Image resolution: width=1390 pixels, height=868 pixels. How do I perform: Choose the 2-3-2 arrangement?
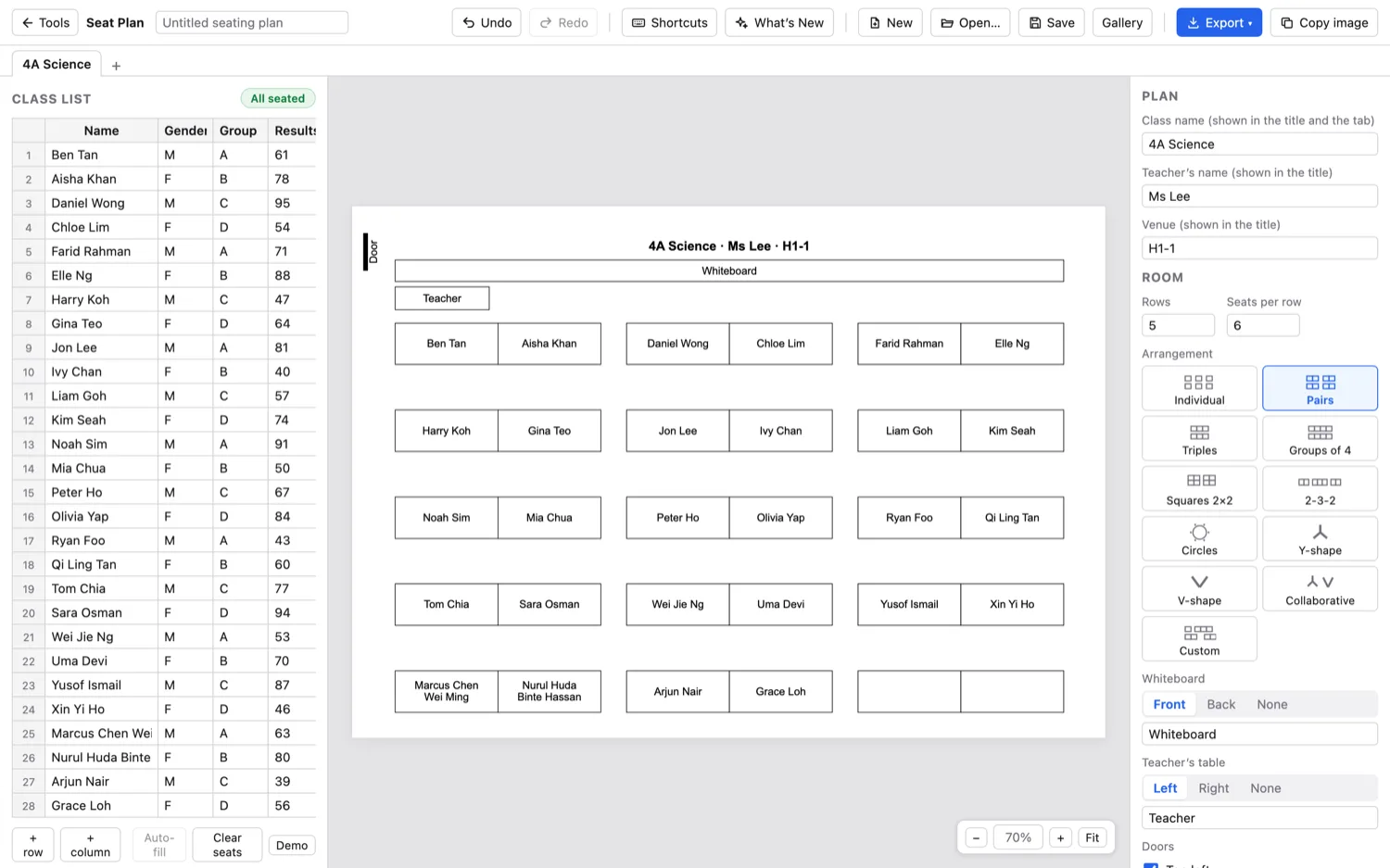[x=1320, y=488]
